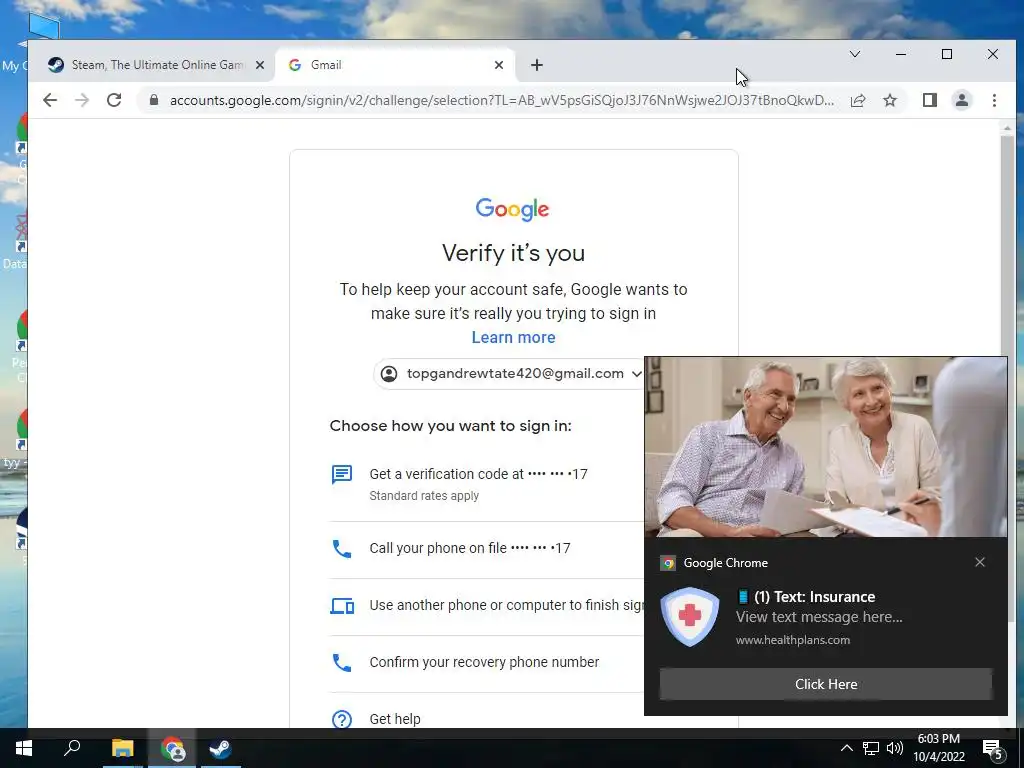Reload the page with the refresh icon

114,100
